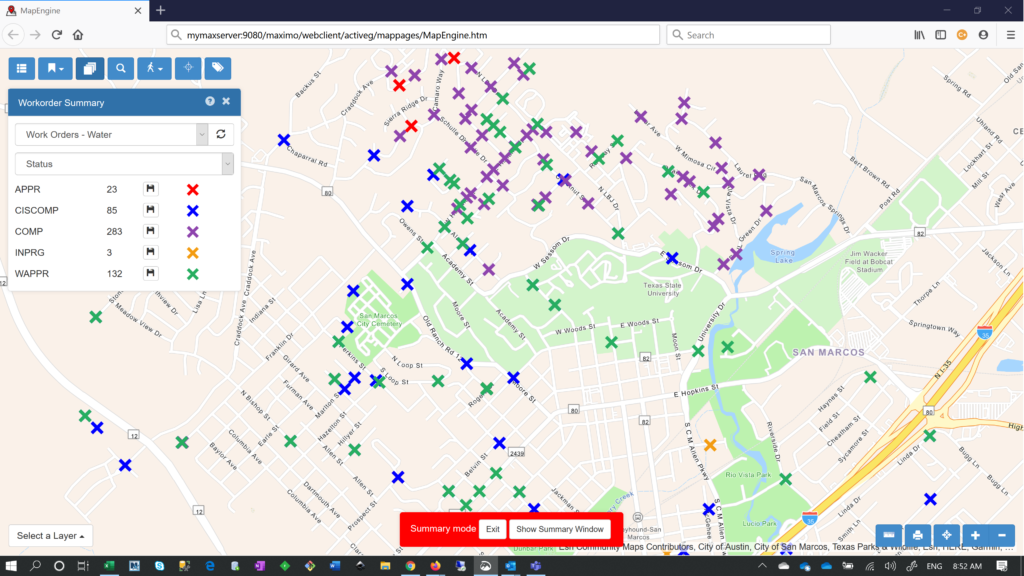The height and width of the screenshot is (576, 1024).
Task: Open the list view toolbar button
Action: click(x=21, y=68)
